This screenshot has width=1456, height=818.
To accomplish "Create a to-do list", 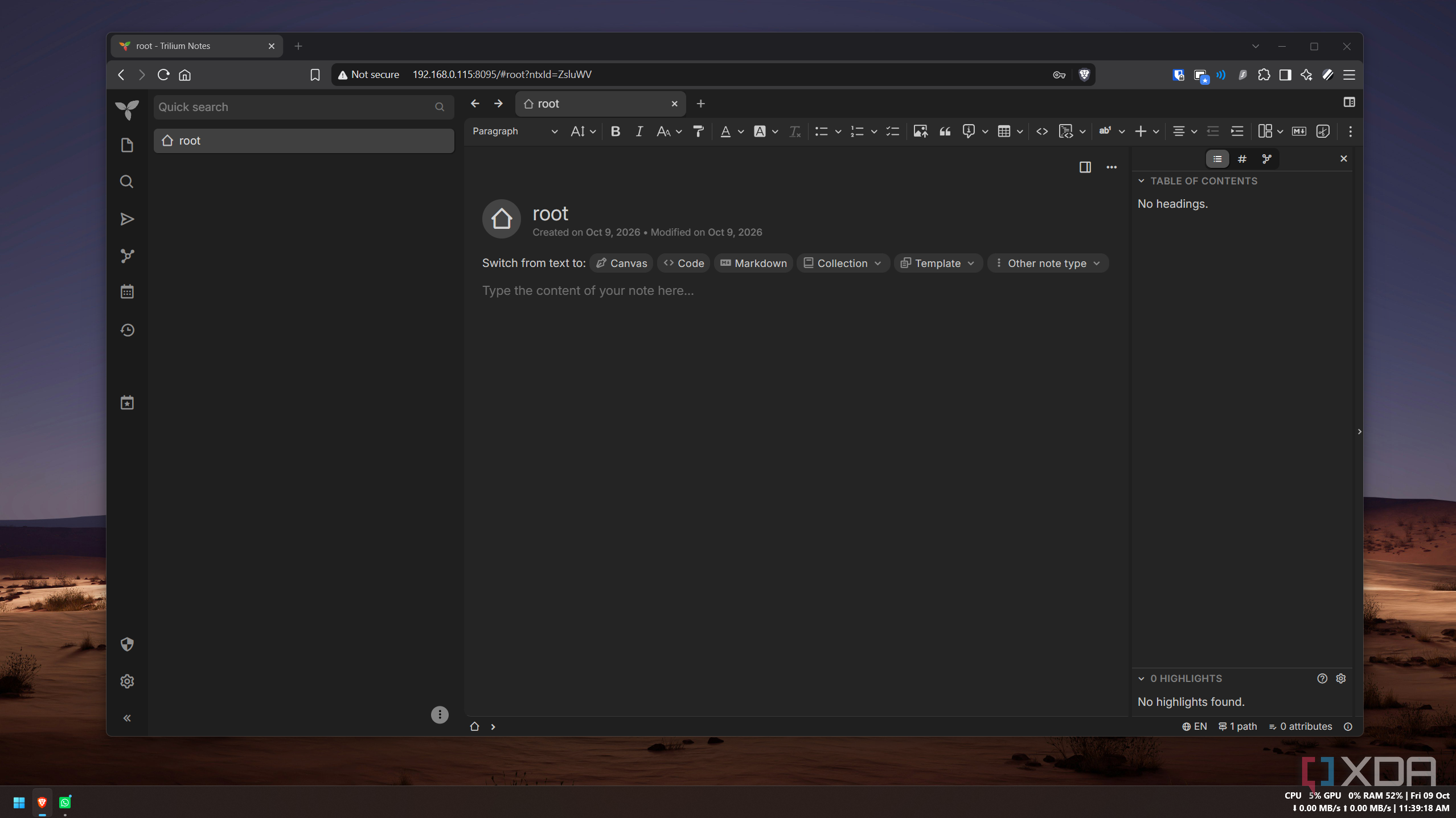I will pyautogui.click(x=892, y=131).
